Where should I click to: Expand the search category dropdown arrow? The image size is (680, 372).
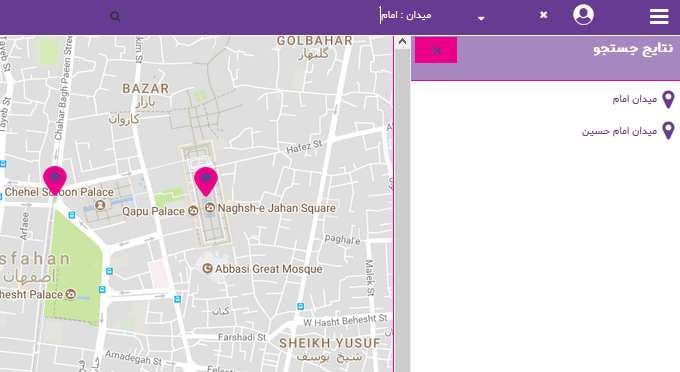pos(481,18)
